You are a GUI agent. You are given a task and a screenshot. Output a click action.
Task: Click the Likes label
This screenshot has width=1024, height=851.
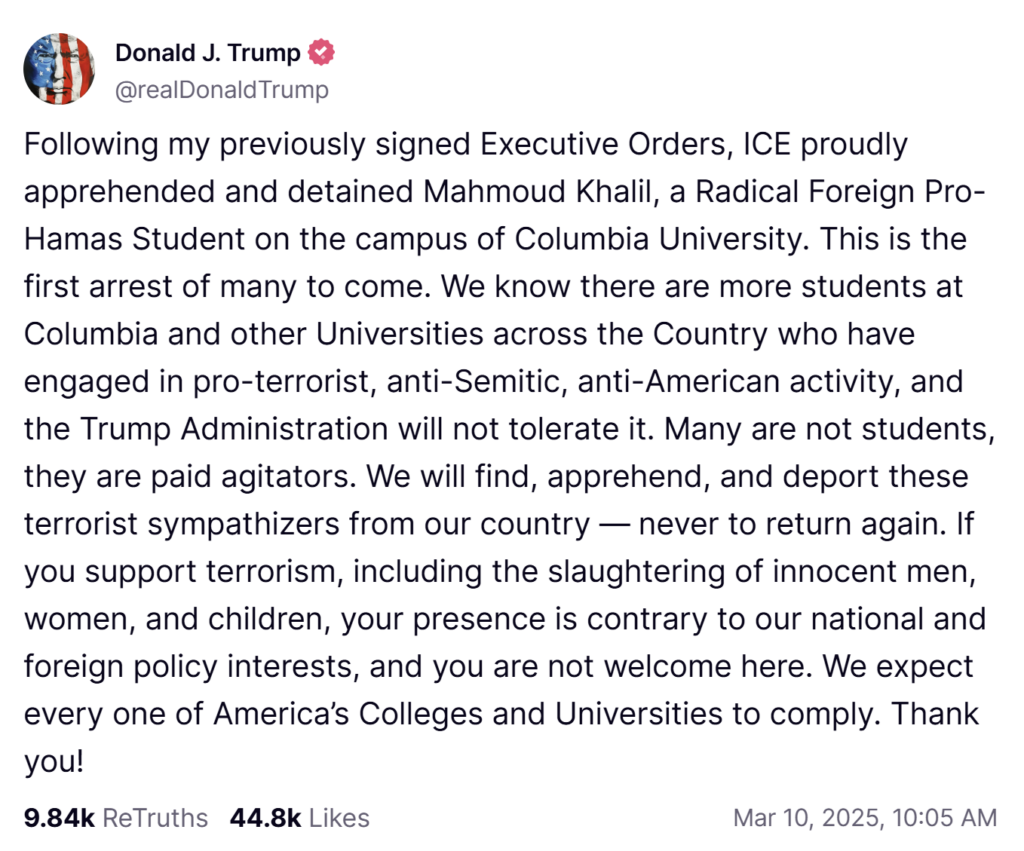pos(339,817)
